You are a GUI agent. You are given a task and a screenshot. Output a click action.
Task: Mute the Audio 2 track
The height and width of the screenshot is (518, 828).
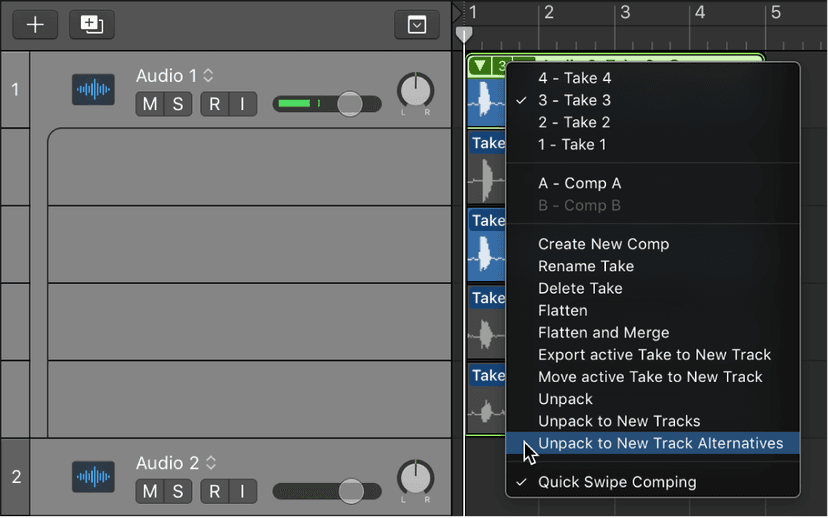pos(150,491)
